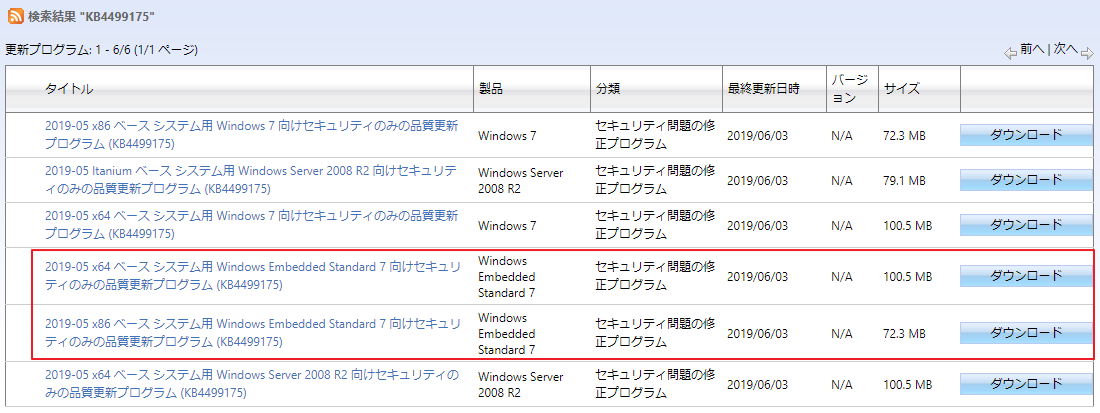Download the x86 Windows 7 update (first row)
Image resolution: width=1100 pixels, height=413 pixels.
click(1026, 135)
